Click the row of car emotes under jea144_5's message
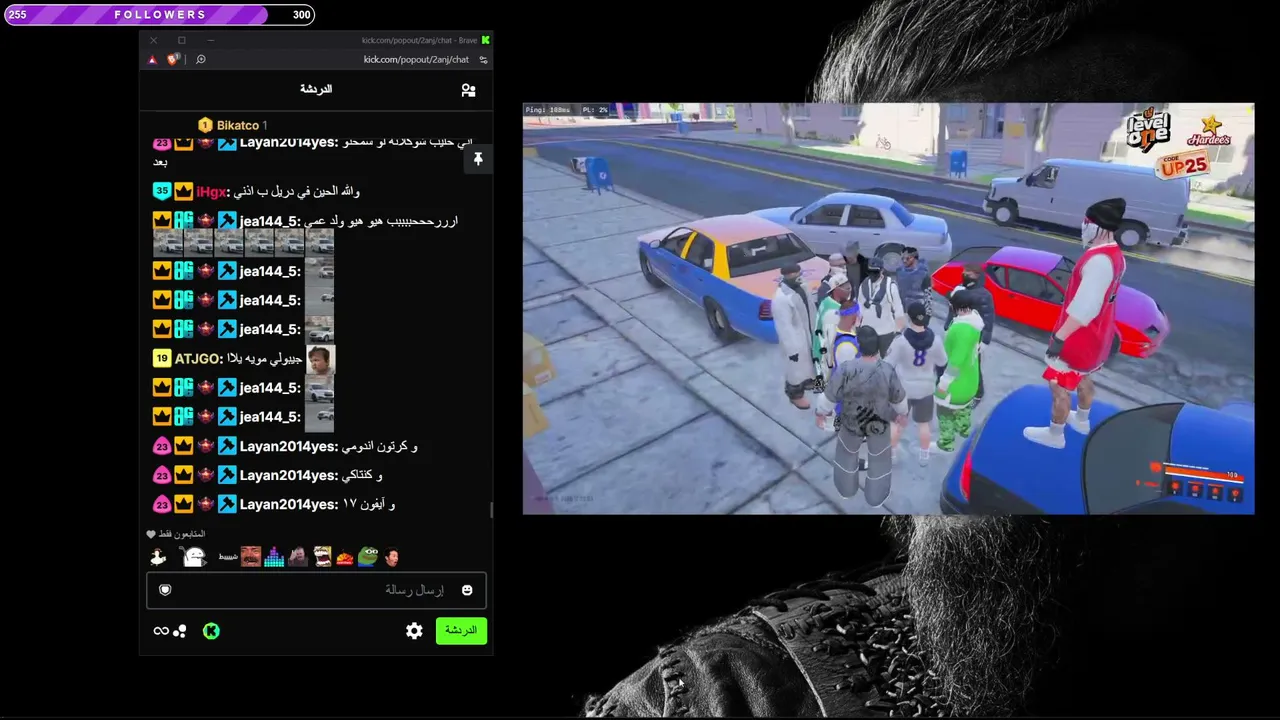Image resolution: width=1280 pixels, height=720 pixels. 243,242
